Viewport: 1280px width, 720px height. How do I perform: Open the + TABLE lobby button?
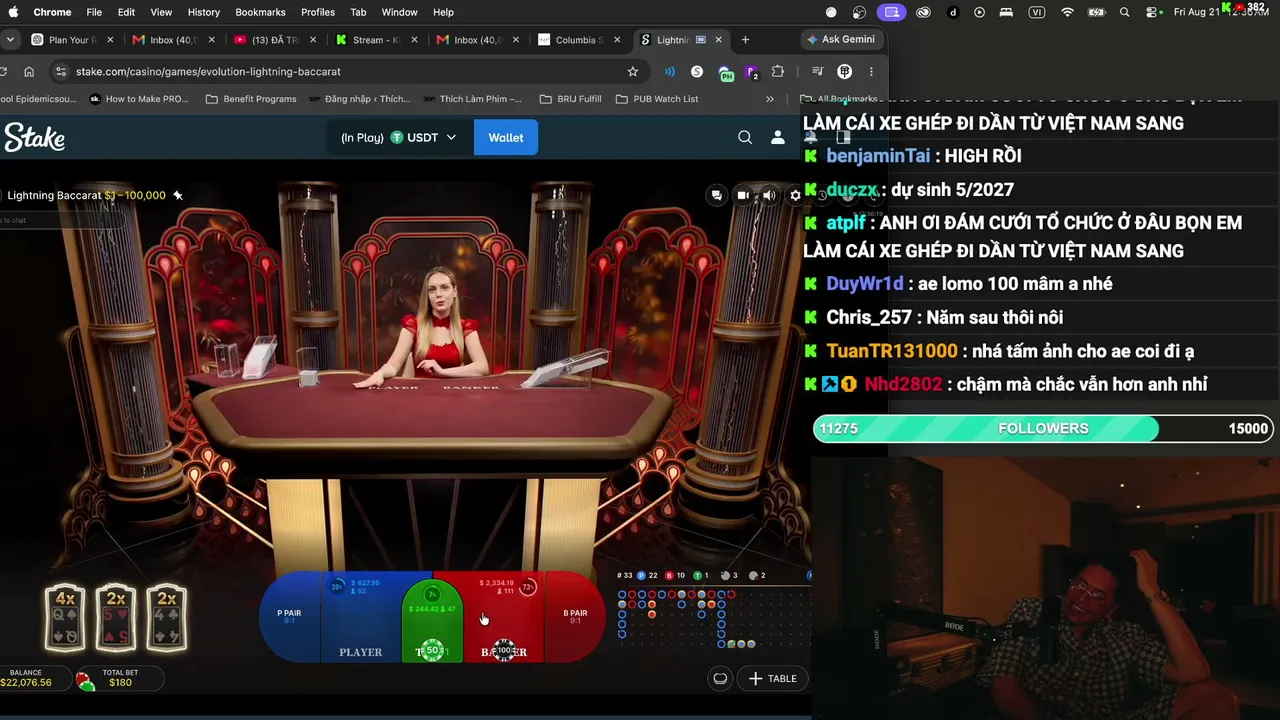[773, 679]
